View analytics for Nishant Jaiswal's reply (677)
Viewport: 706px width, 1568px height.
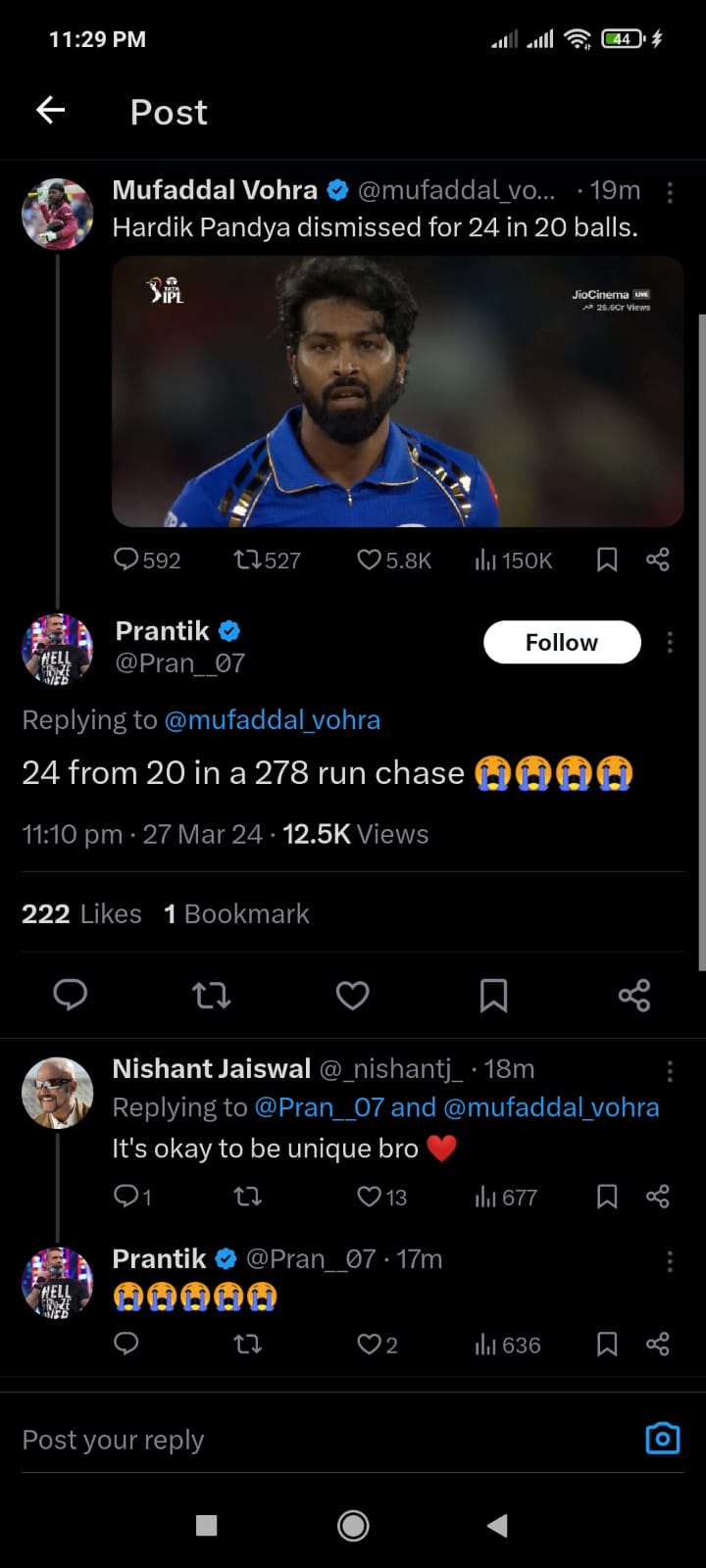tap(506, 1197)
